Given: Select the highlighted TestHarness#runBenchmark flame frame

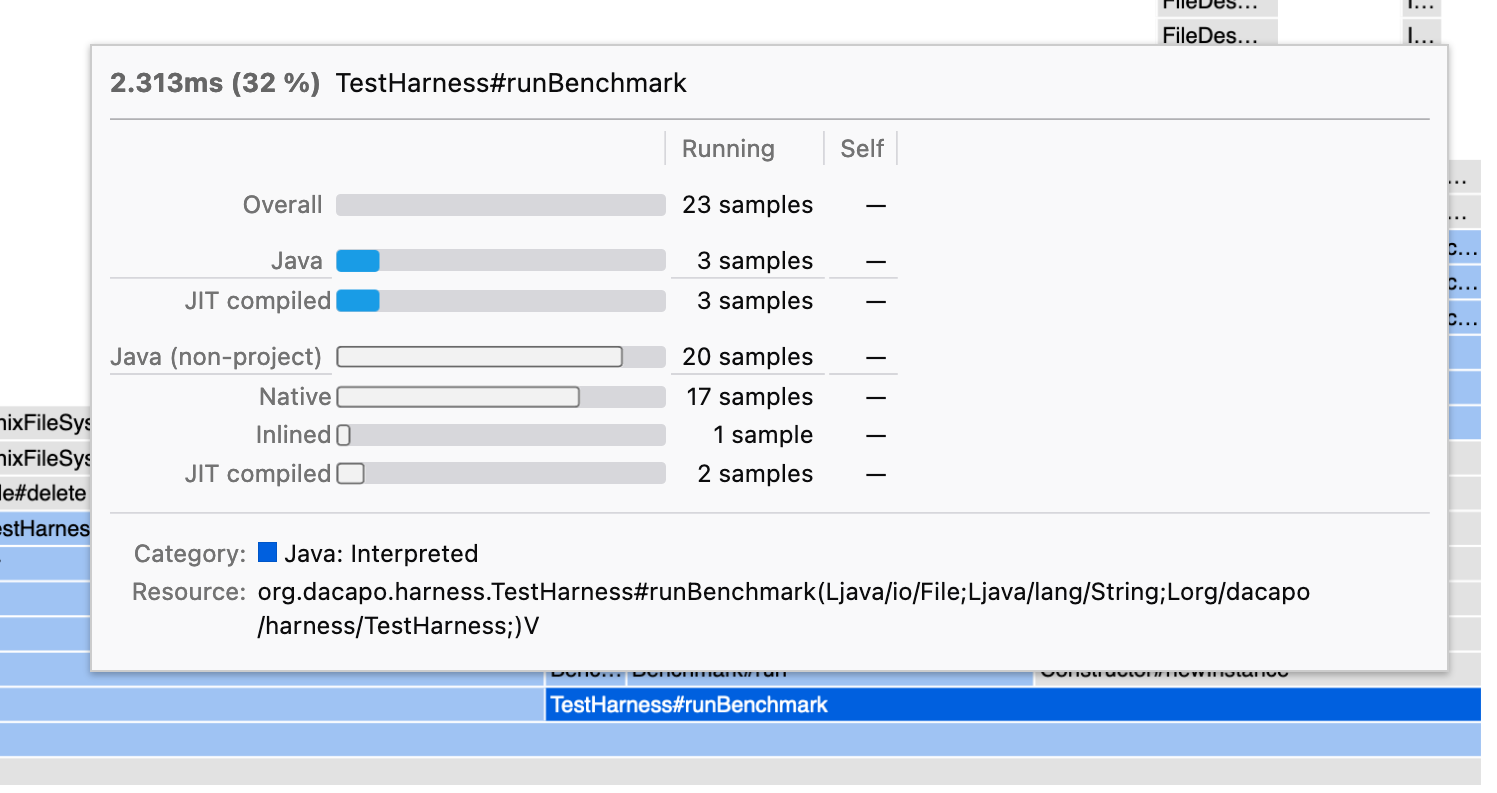Looking at the screenshot, I should [1012, 704].
